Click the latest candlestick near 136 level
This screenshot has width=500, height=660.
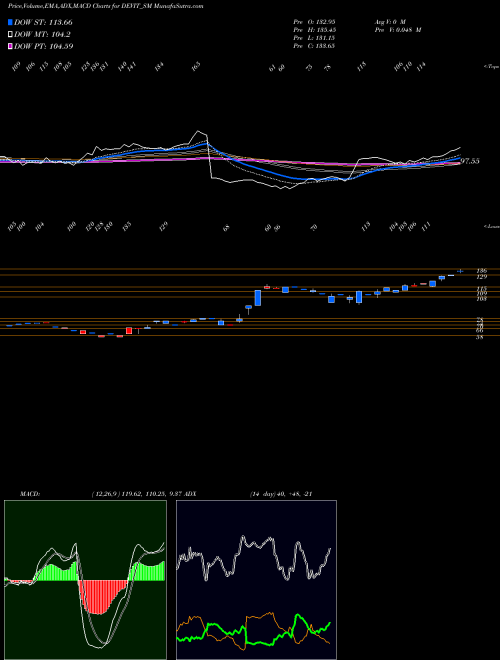pos(460,271)
